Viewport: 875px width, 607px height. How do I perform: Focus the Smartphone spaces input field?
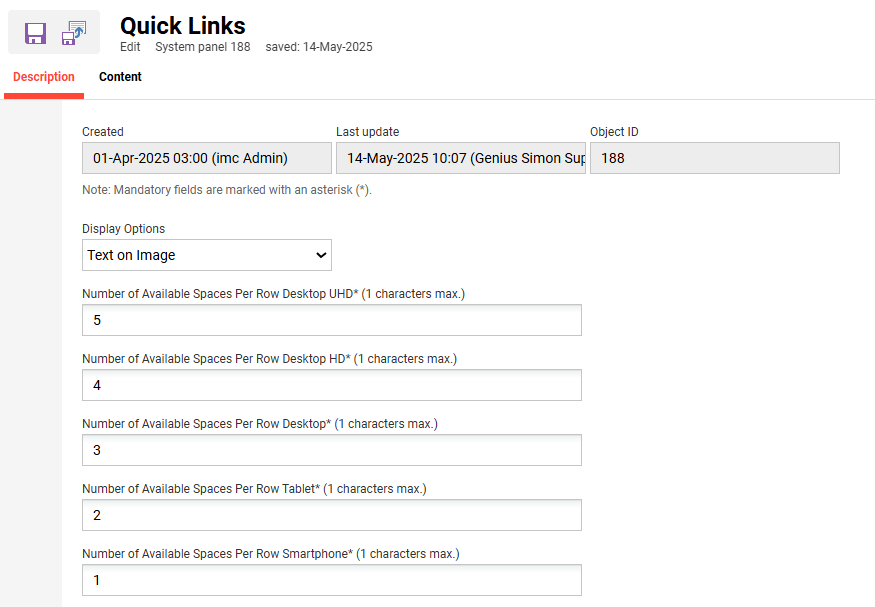point(331,580)
